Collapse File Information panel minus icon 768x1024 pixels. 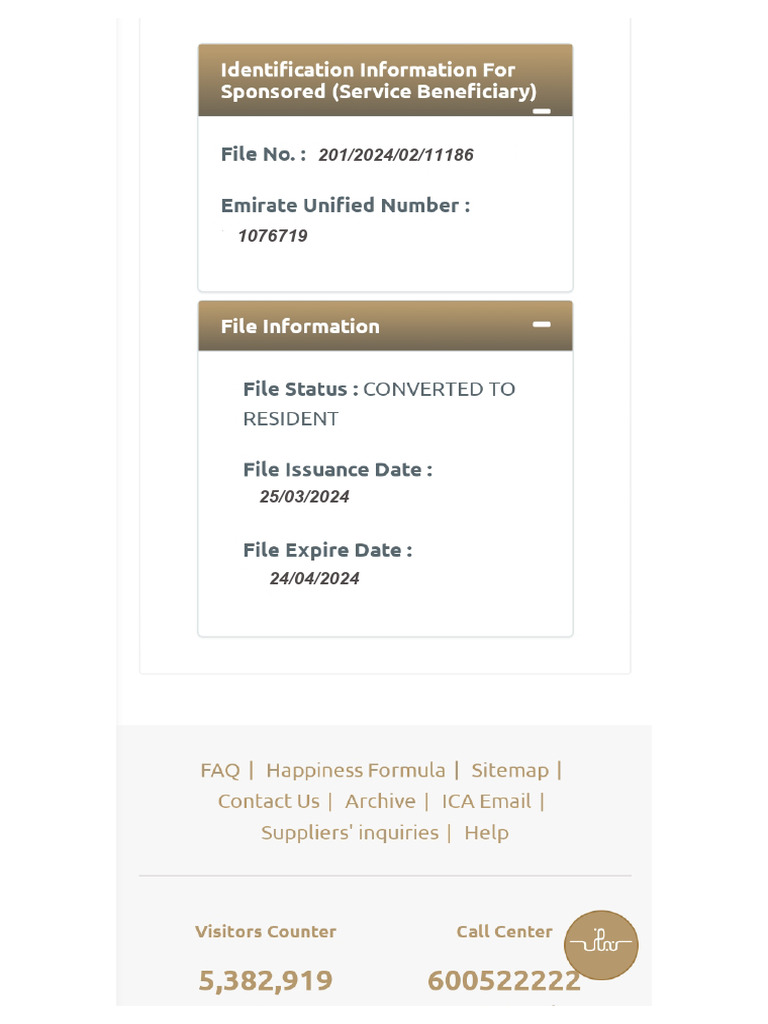pyautogui.click(x=541, y=325)
